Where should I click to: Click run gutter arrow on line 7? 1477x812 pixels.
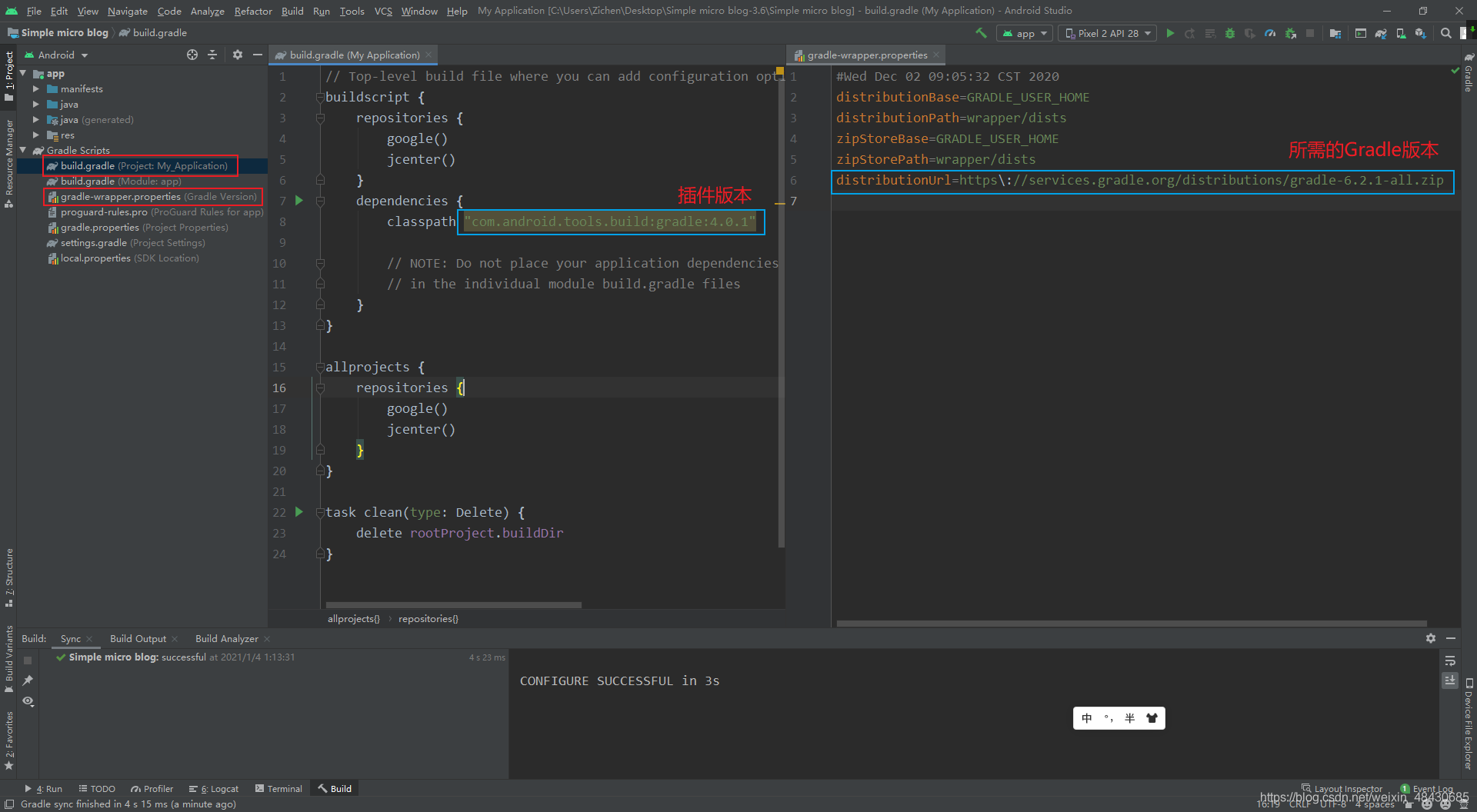point(299,201)
